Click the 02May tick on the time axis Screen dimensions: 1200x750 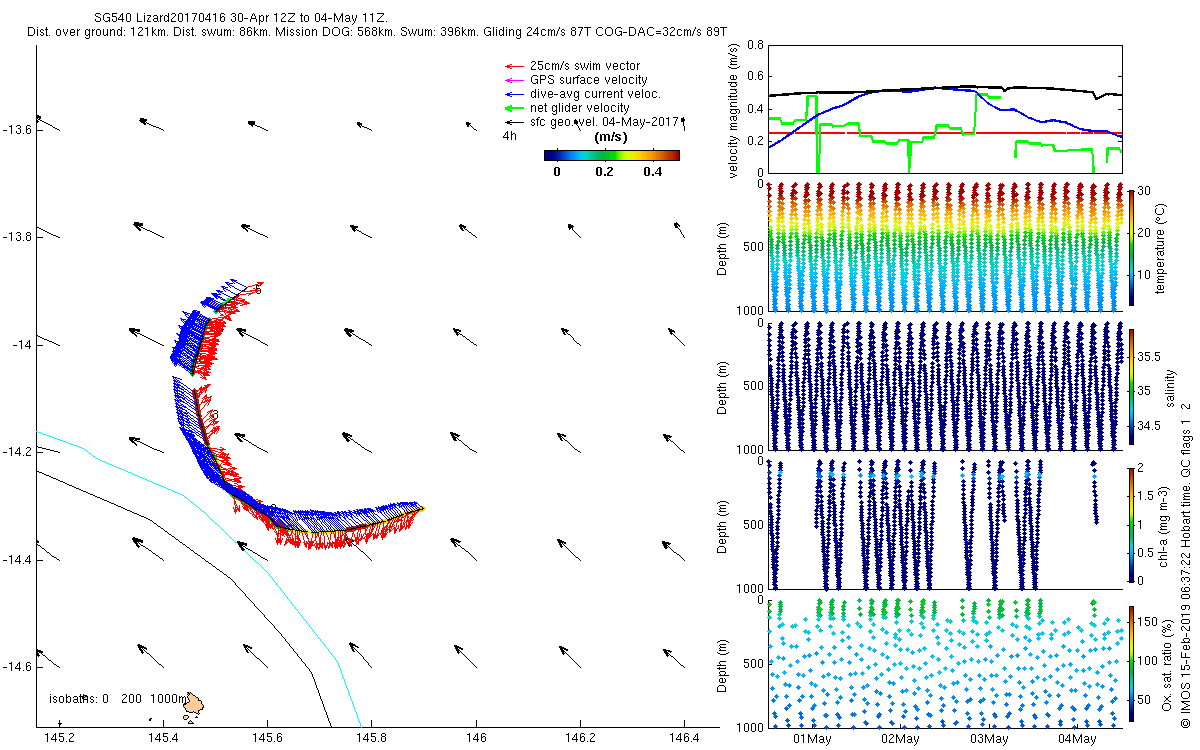(x=900, y=739)
